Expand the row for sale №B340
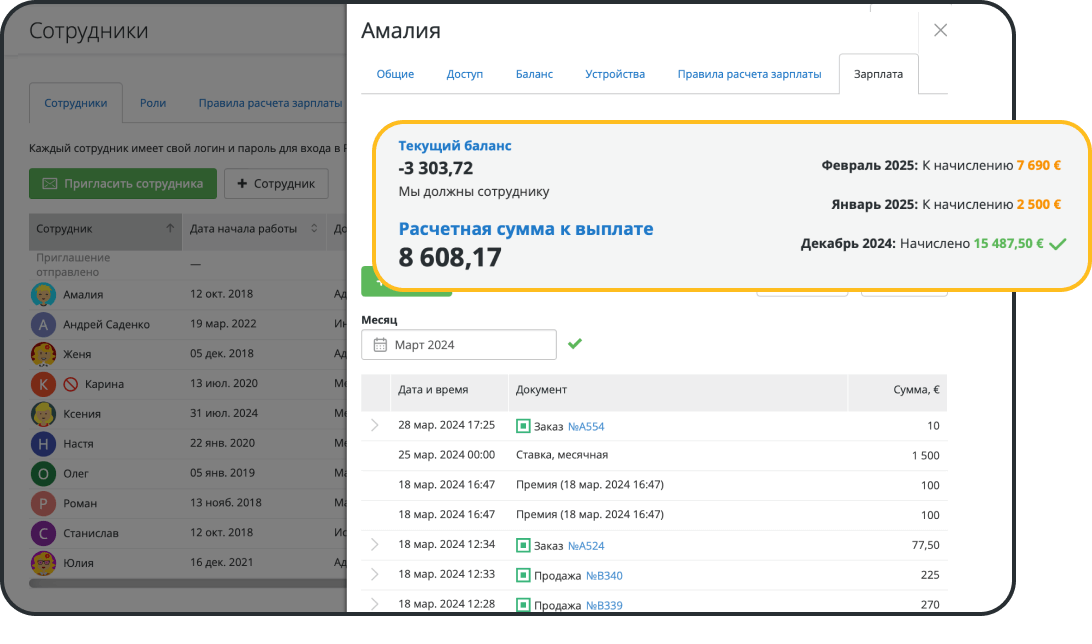 tap(375, 575)
